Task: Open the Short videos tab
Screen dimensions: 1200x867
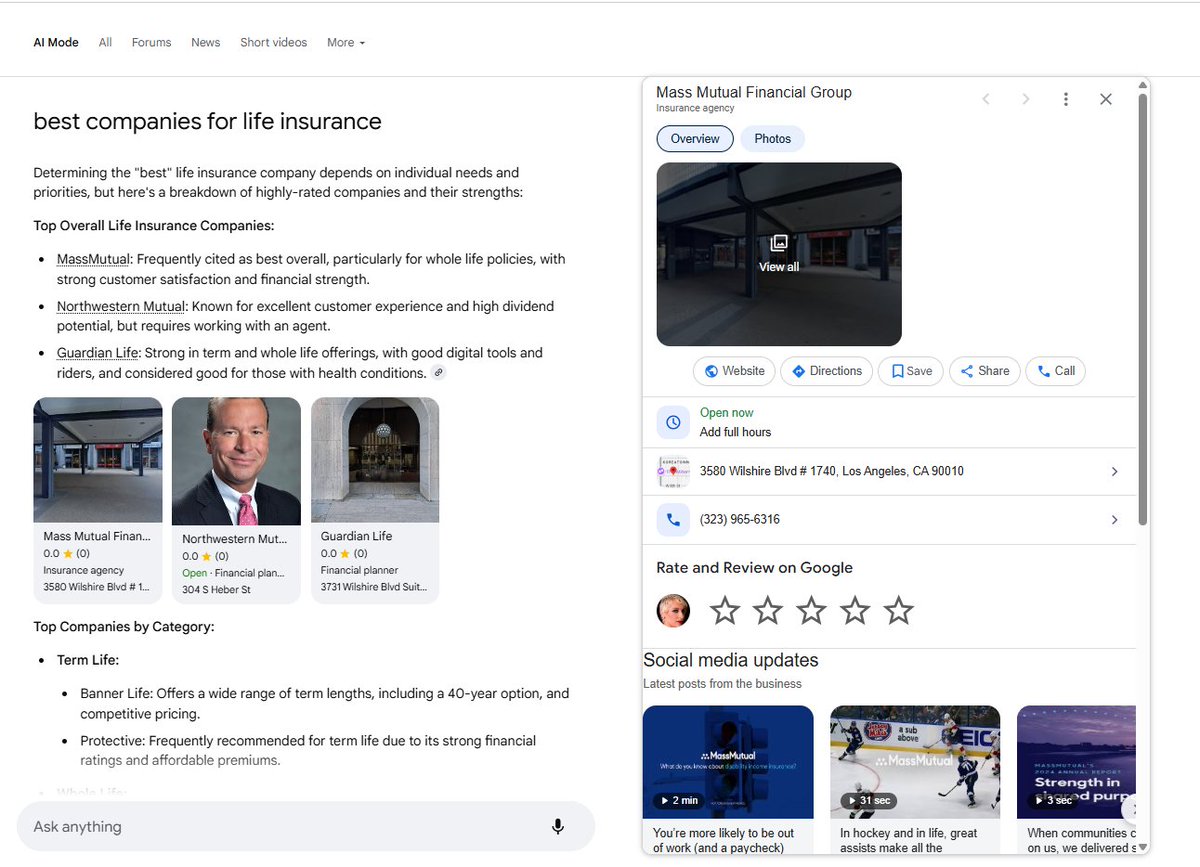Action: (x=274, y=43)
